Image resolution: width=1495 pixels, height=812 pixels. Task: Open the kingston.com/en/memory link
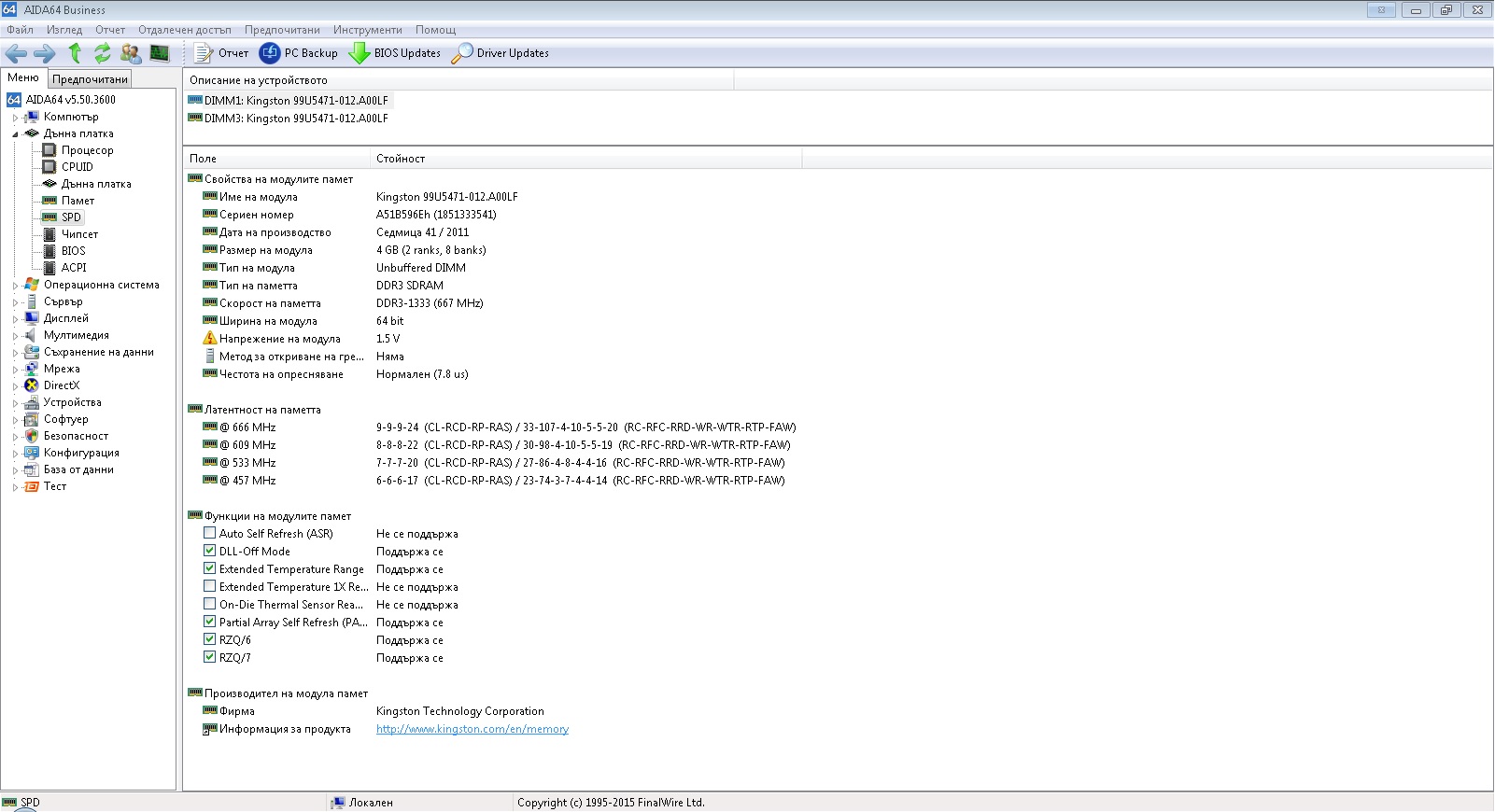point(472,730)
